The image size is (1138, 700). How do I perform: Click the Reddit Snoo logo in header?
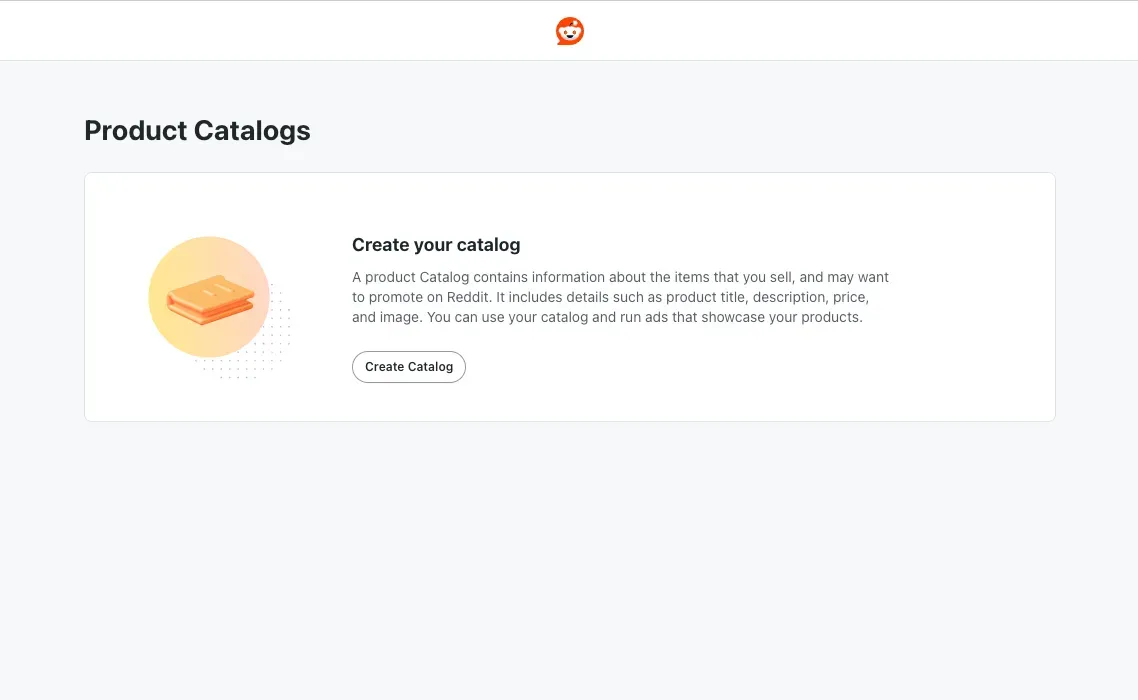[x=570, y=31]
